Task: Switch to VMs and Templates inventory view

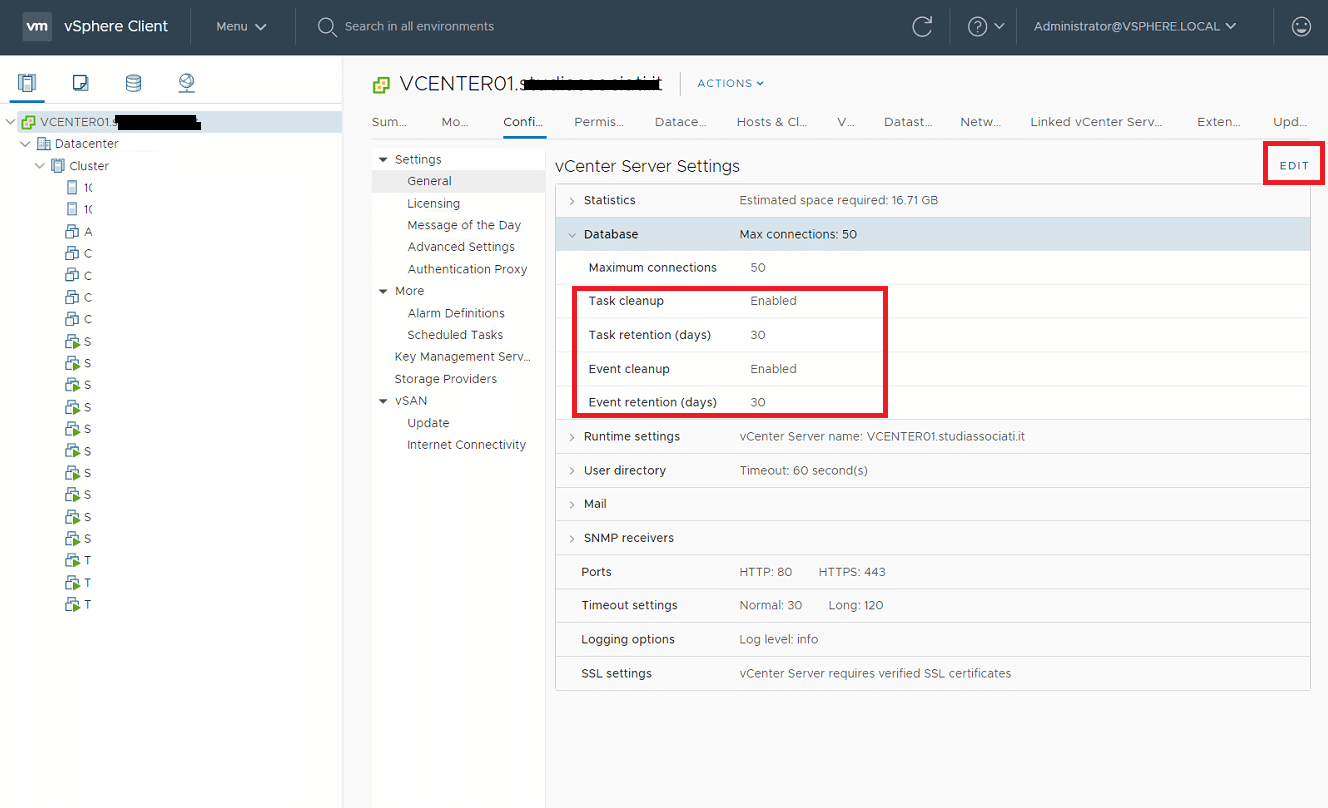Action: click(x=81, y=83)
